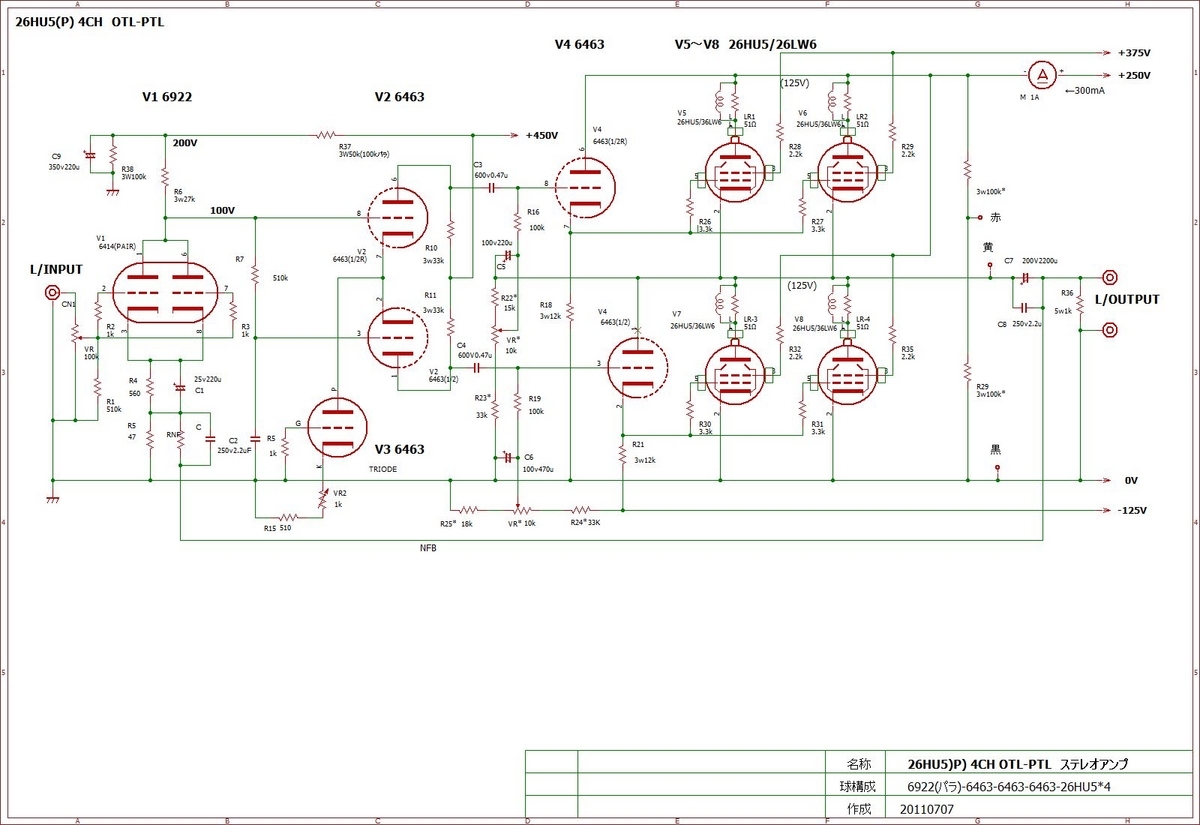This screenshot has height=825, width=1200.
Task: Click the title '26HU5(P) 4CH OTL-PTL'
Action: 90,21
